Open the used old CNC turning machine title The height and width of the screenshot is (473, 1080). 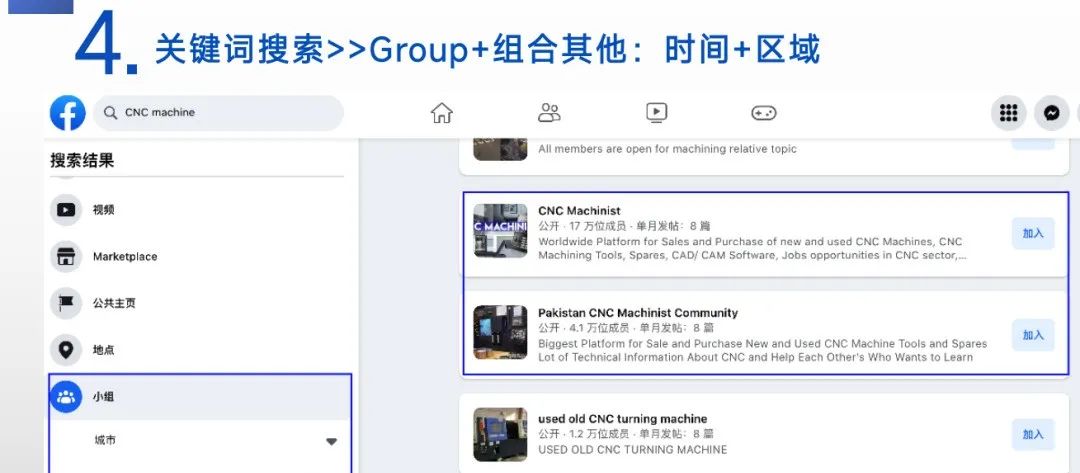point(623,419)
